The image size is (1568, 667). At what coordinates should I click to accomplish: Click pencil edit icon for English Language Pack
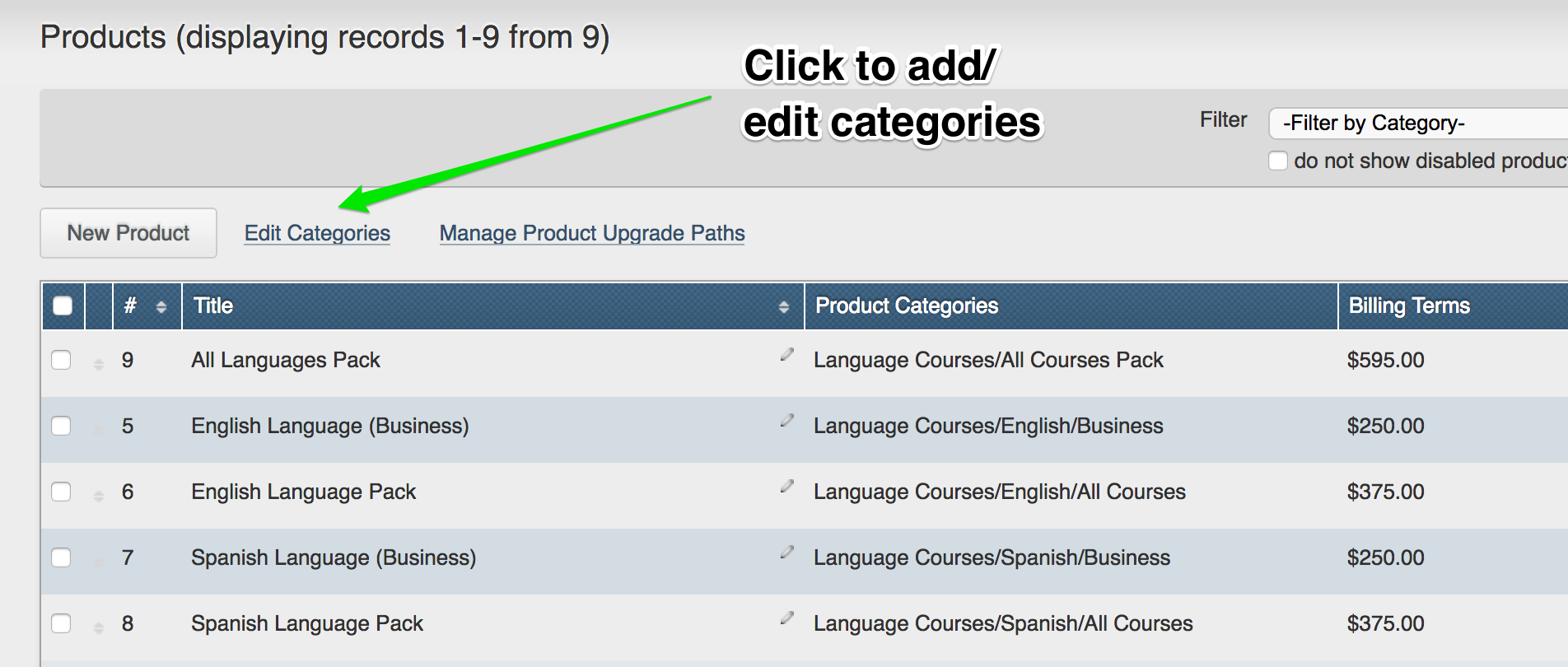(786, 487)
